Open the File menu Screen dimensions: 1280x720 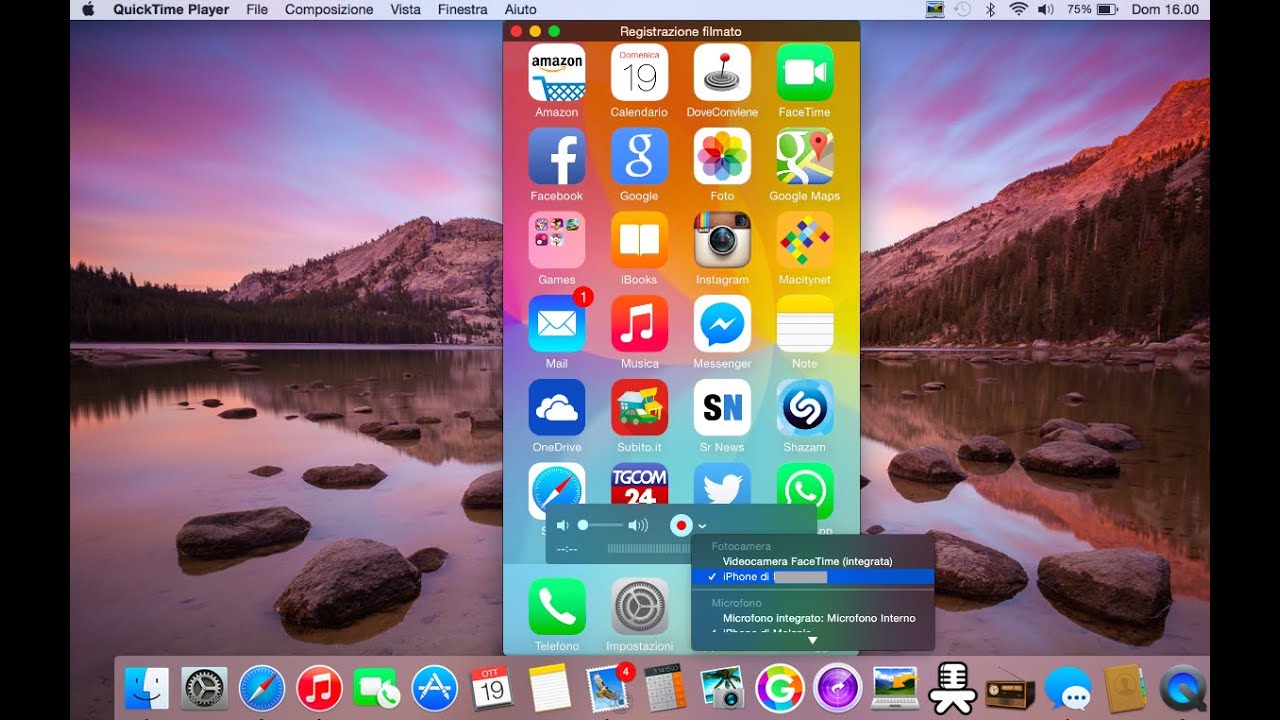[x=257, y=9]
